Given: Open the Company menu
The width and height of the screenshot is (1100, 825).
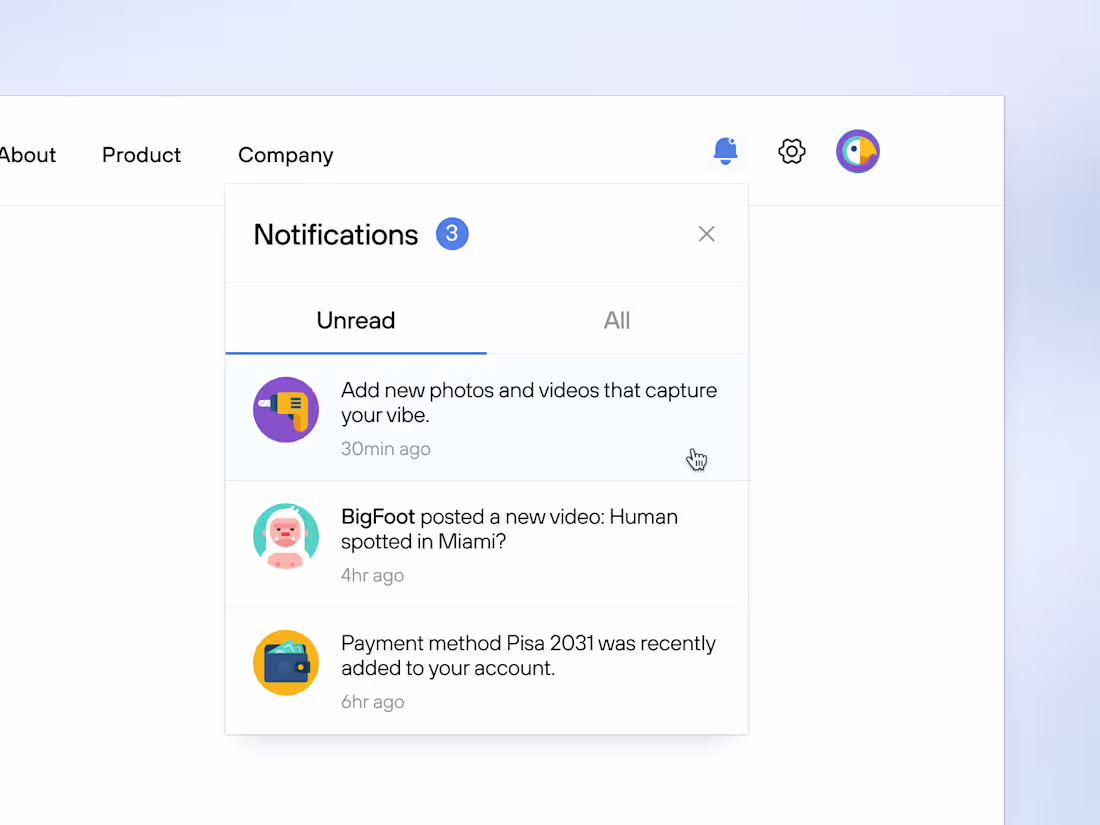Looking at the screenshot, I should coord(285,155).
